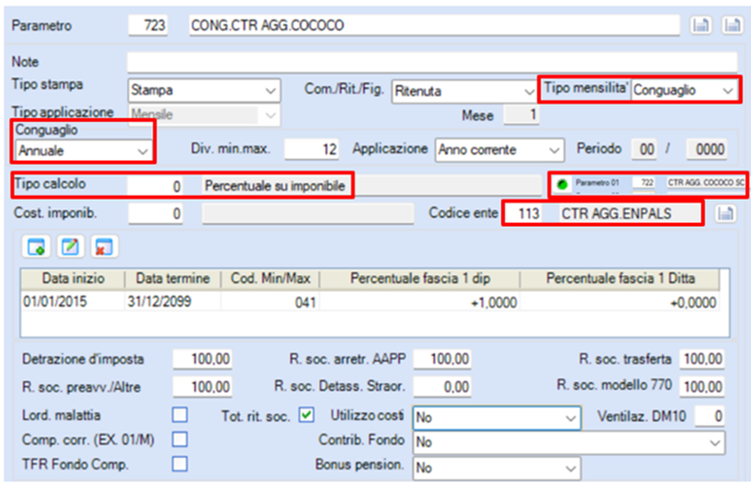Expand the Contrib. Fondo dropdown
Image resolution: width=751 pixels, height=492 pixels.
[569, 442]
